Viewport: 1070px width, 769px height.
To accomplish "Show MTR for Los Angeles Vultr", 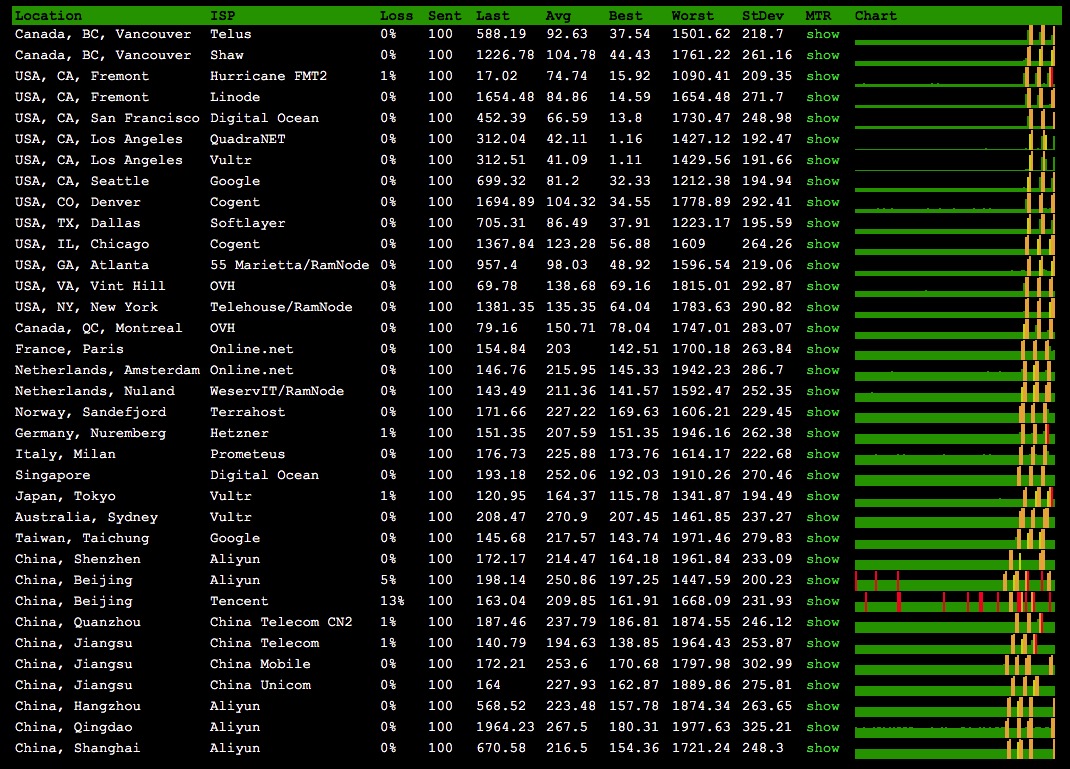I will (823, 160).
